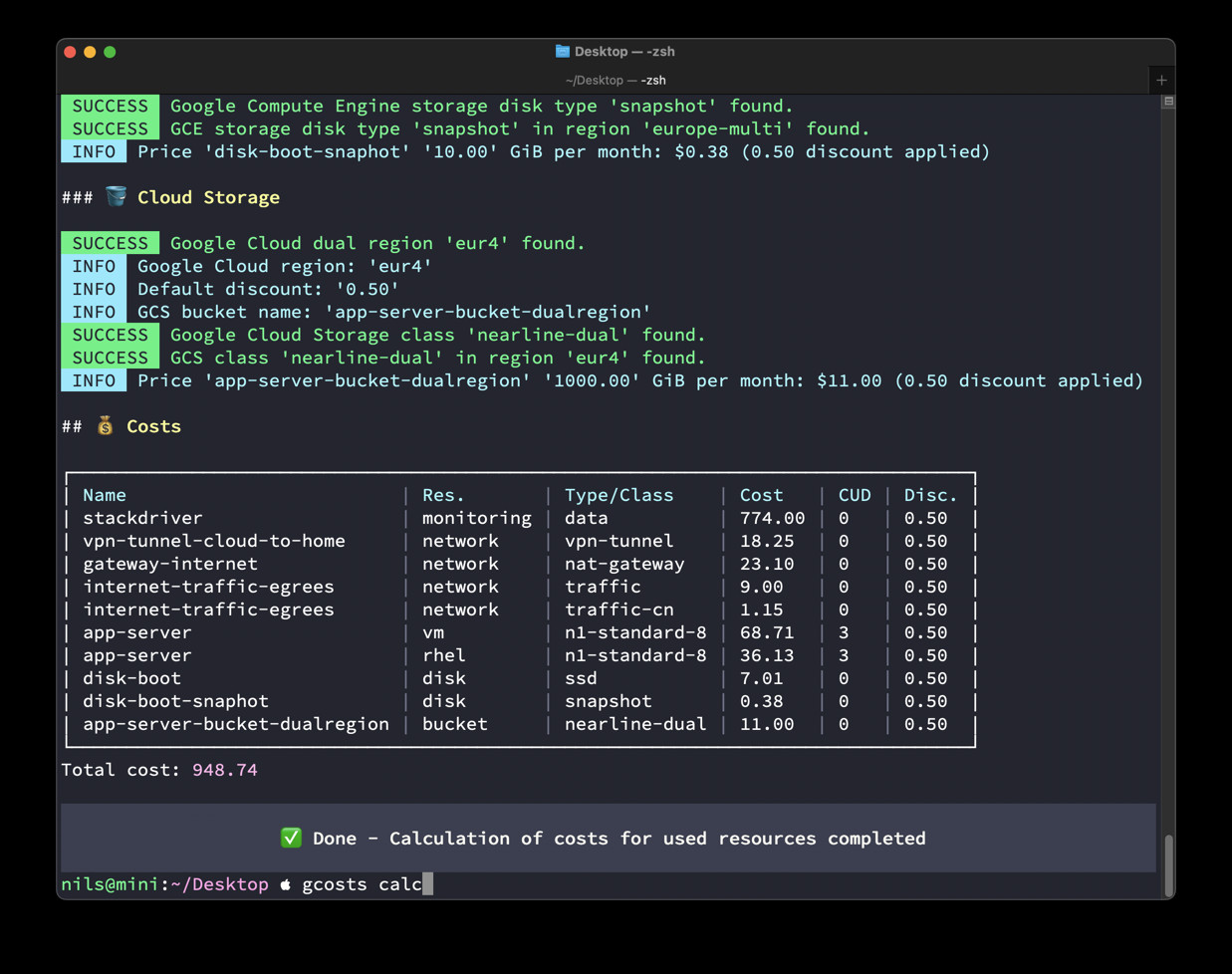Click the small square icon above the scrollbar
Image resolution: width=1232 pixels, height=974 pixels.
[x=1168, y=102]
